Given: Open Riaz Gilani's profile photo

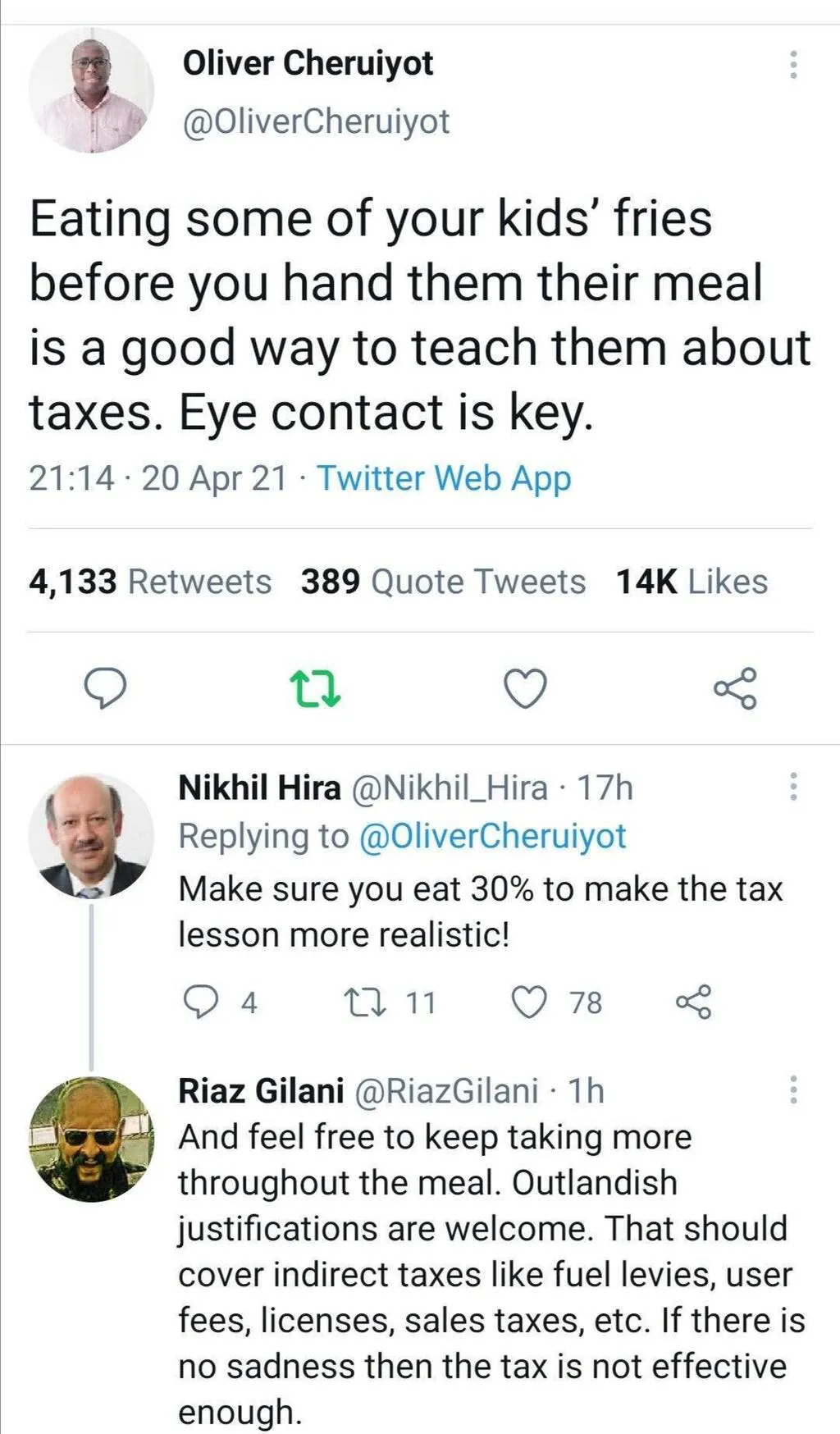Looking at the screenshot, I should coord(91,1139).
